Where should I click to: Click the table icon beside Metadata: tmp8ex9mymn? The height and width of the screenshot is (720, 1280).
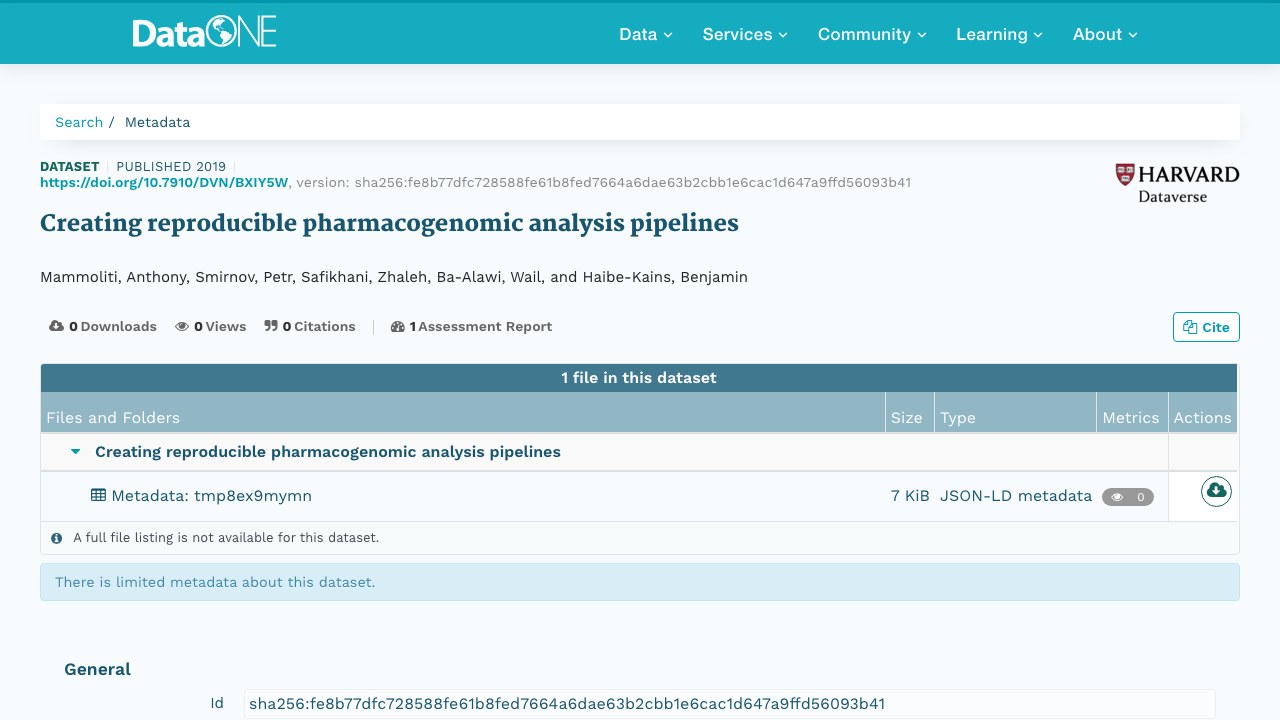pyautogui.click(x=98, y=495)
